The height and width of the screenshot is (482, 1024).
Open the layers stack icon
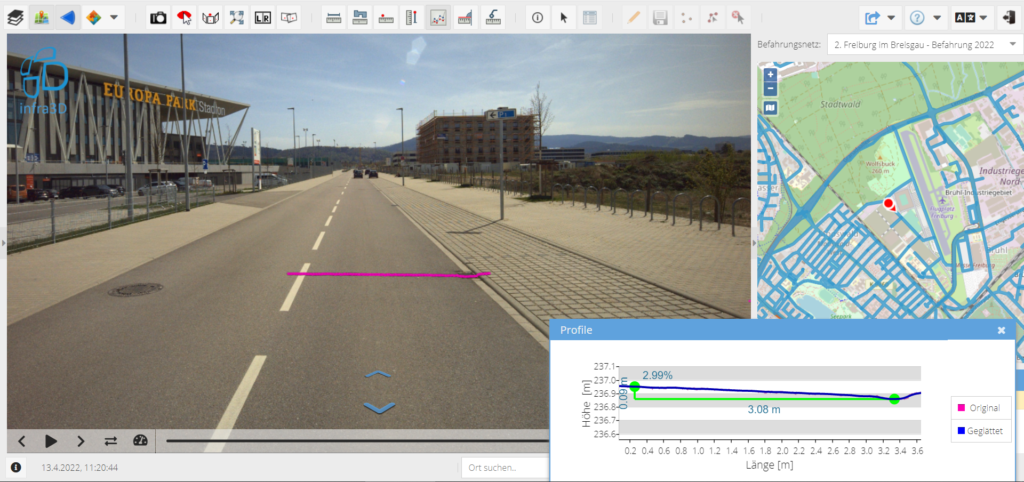coord(16,18)
